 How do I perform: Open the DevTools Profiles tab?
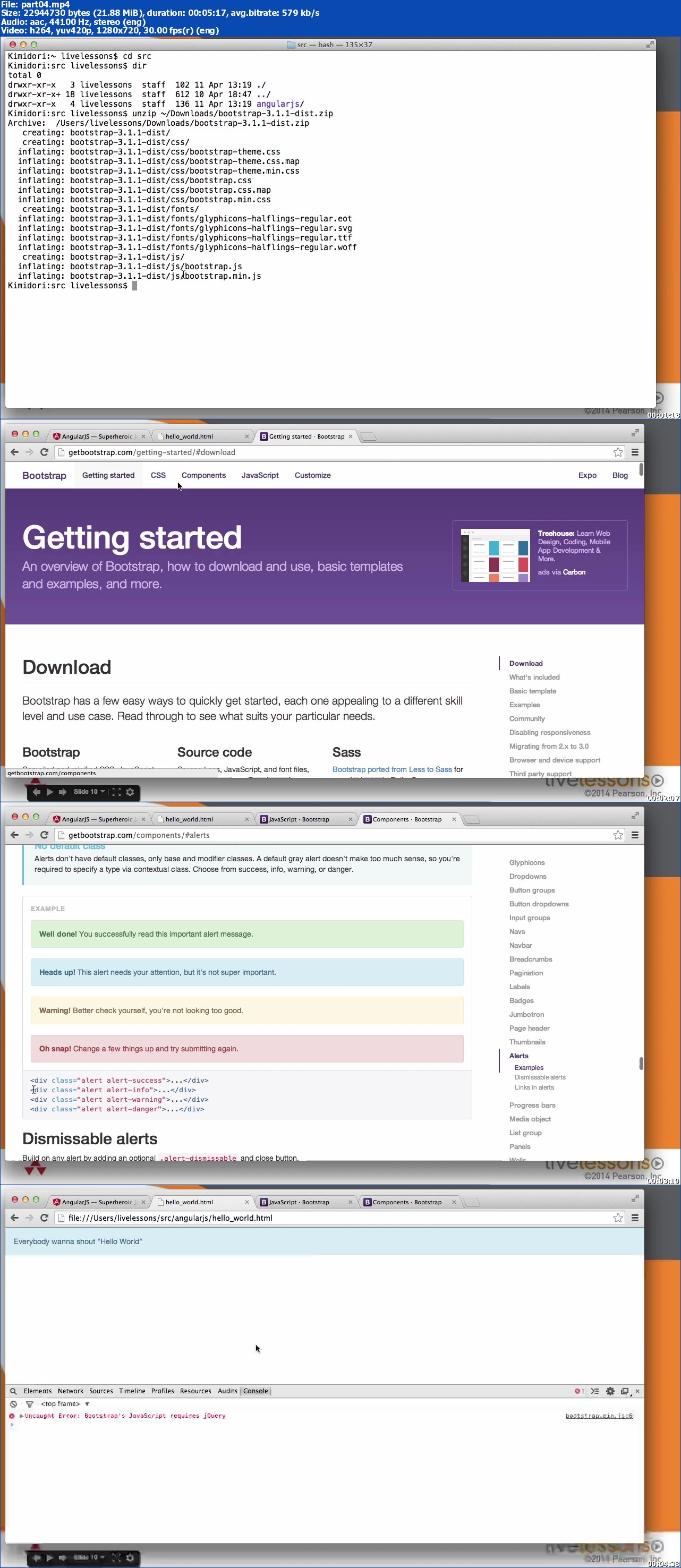coord(163,1391)
